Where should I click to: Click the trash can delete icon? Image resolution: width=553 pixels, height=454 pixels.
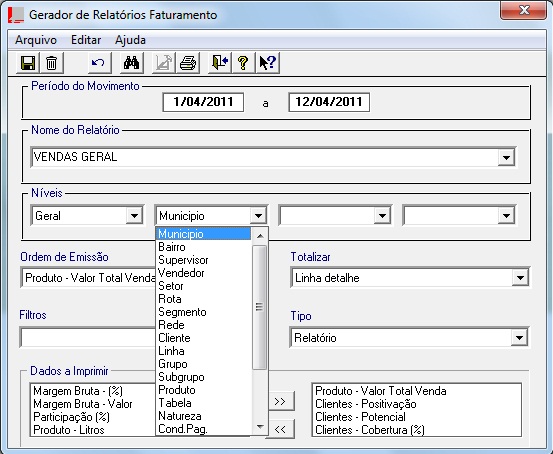[51, 63]
